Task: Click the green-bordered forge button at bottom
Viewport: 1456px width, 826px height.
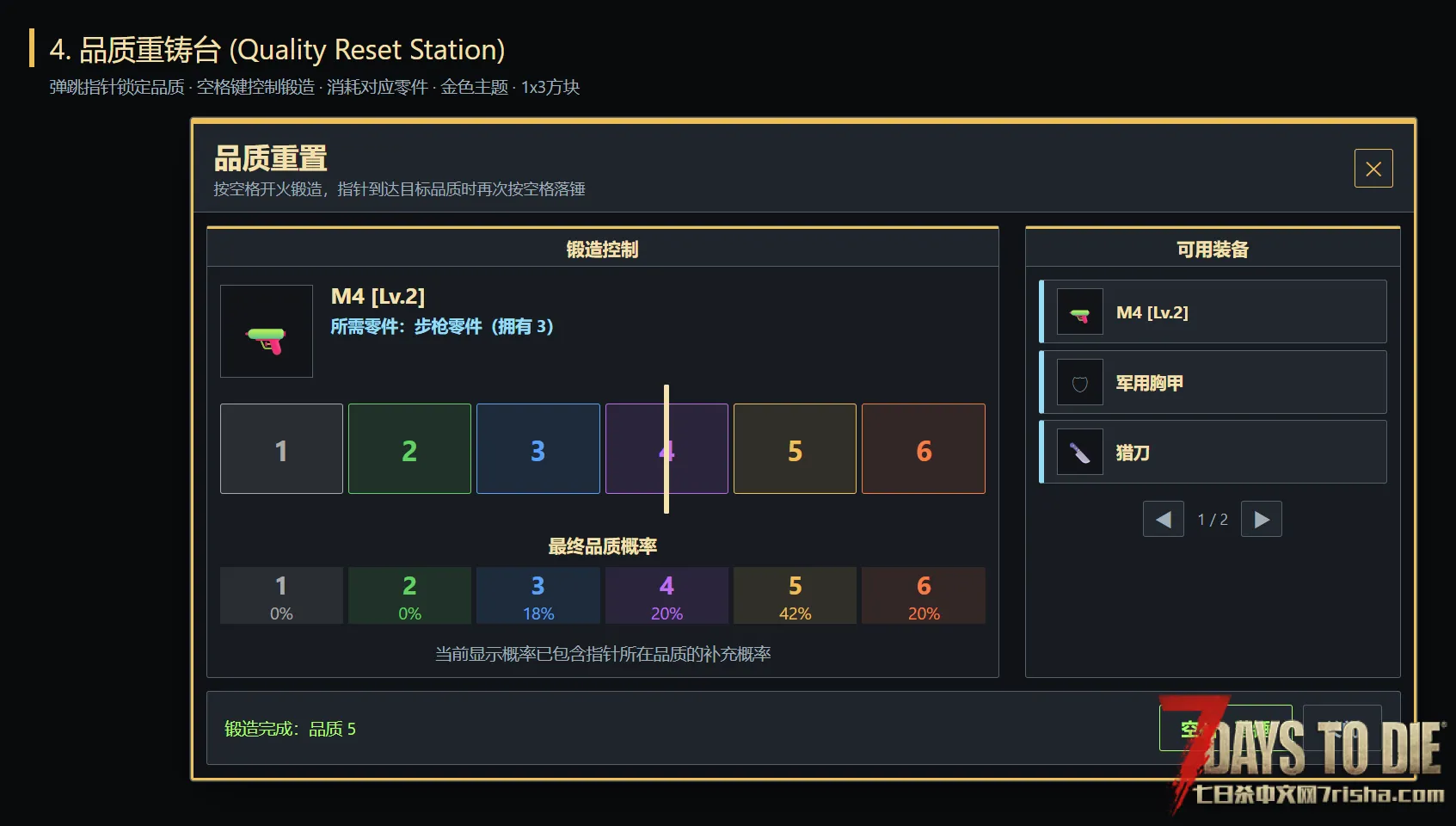Action: click(x=1226, y=728)
